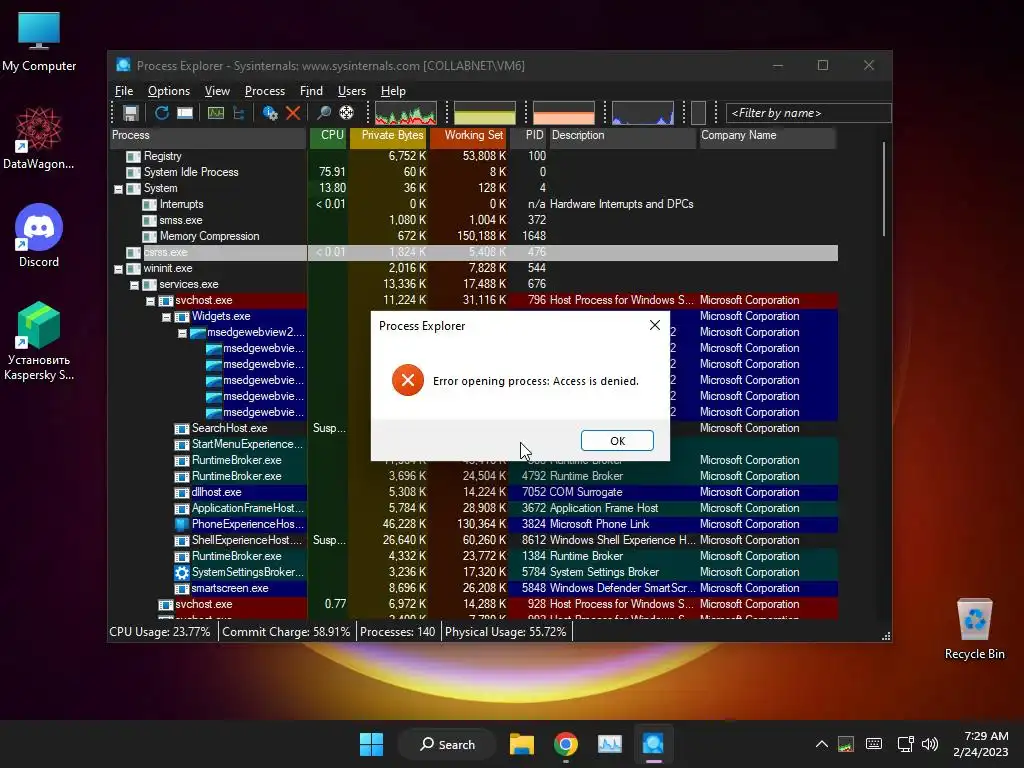The image size is (1024, 768).
Task: Open the Options menu
Action: (x=168, y=91)
